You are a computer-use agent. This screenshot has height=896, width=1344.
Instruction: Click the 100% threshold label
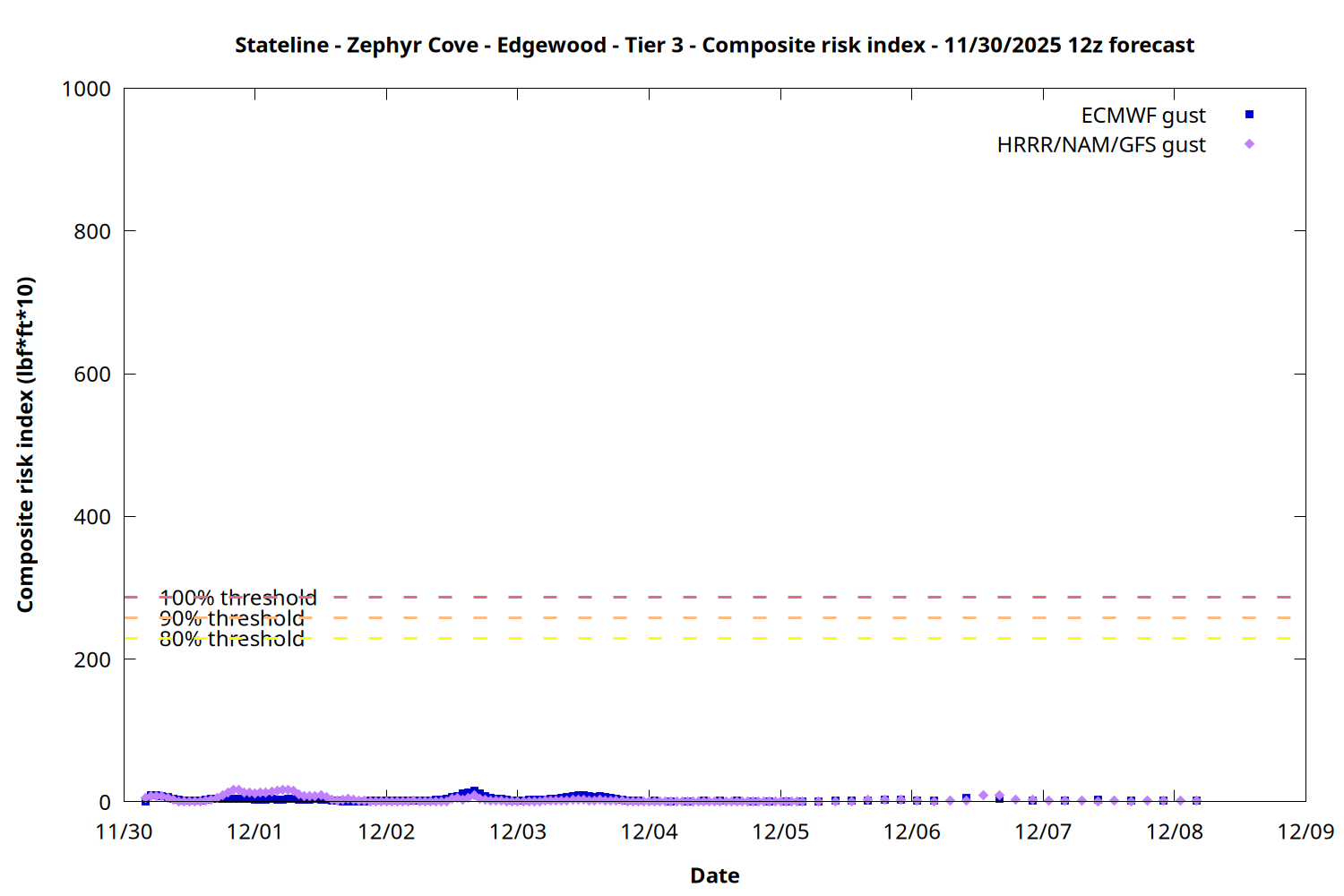click(x=237, y=598)
